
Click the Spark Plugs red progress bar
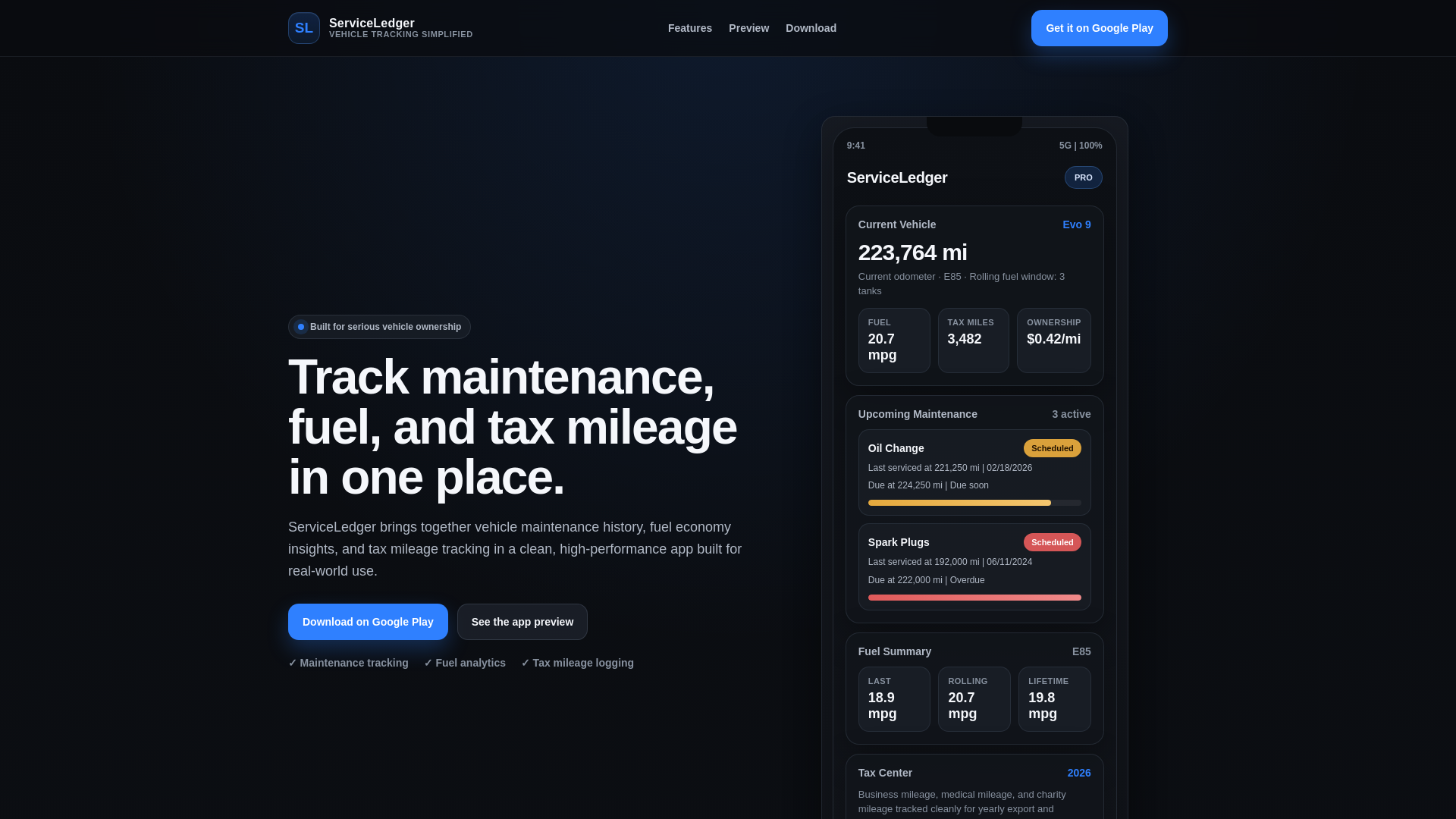(x=974, y=598)
